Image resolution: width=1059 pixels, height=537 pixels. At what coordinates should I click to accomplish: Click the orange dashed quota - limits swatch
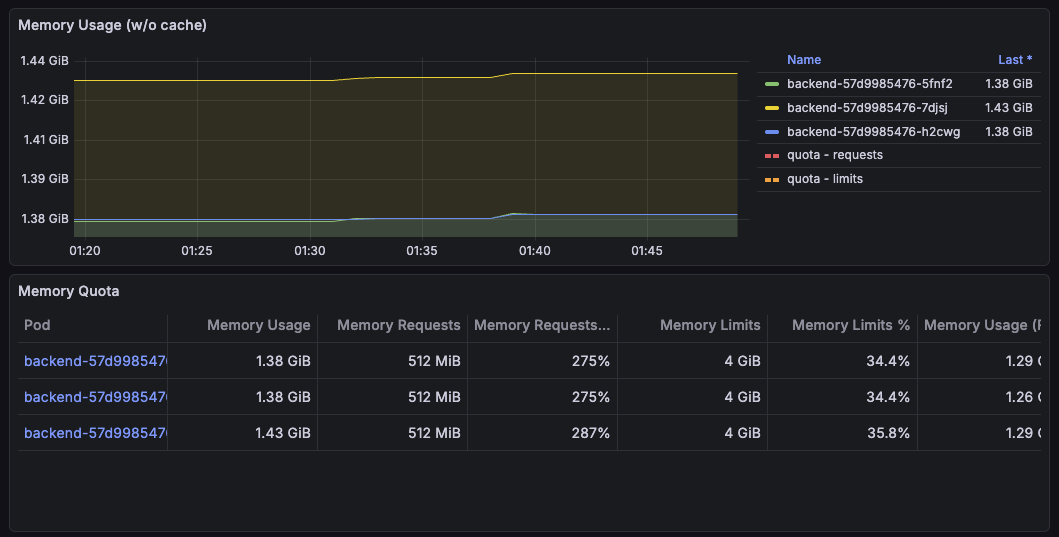[771, 180]
